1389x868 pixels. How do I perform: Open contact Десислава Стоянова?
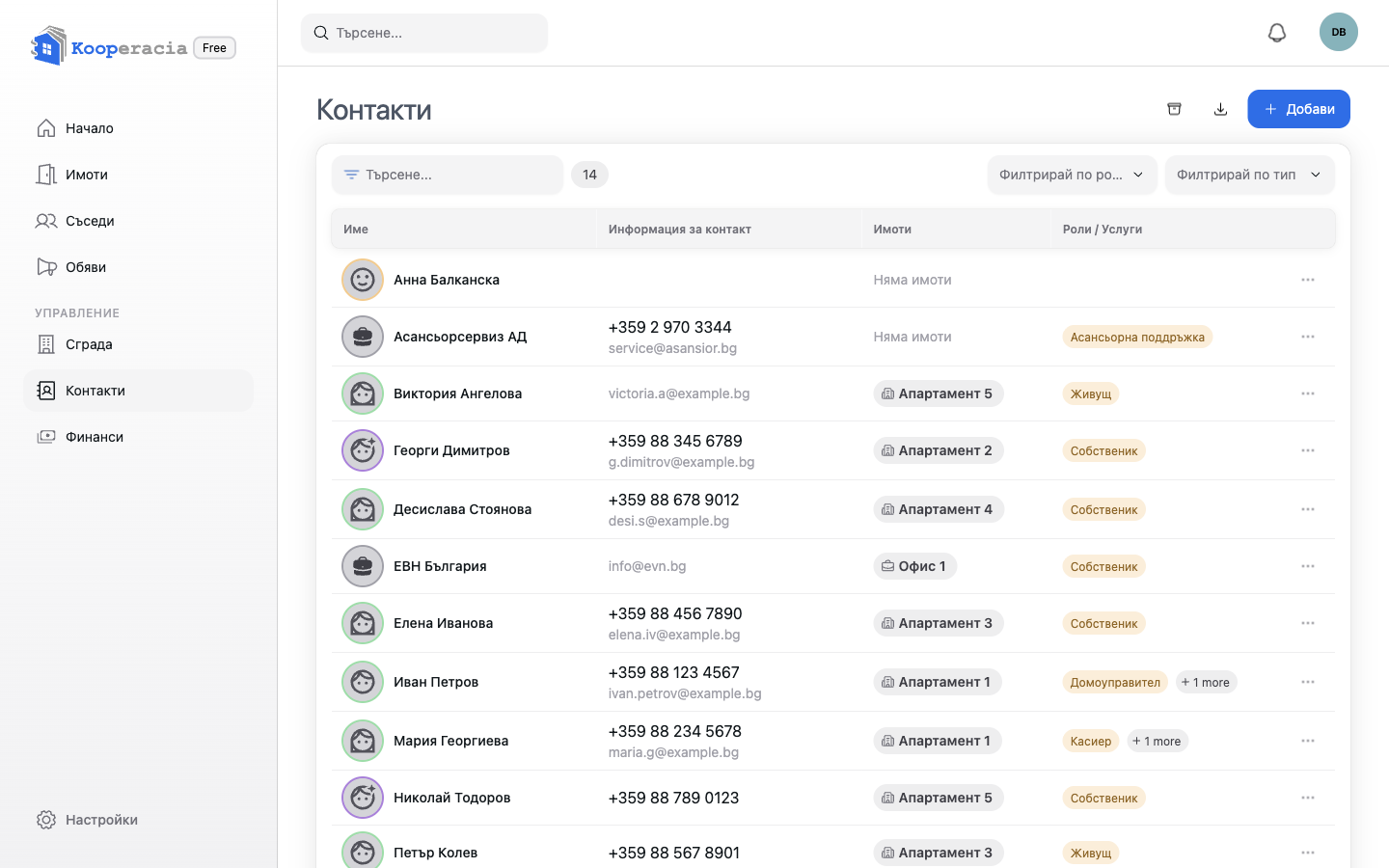pyautogui.click(x=462, y=509)
